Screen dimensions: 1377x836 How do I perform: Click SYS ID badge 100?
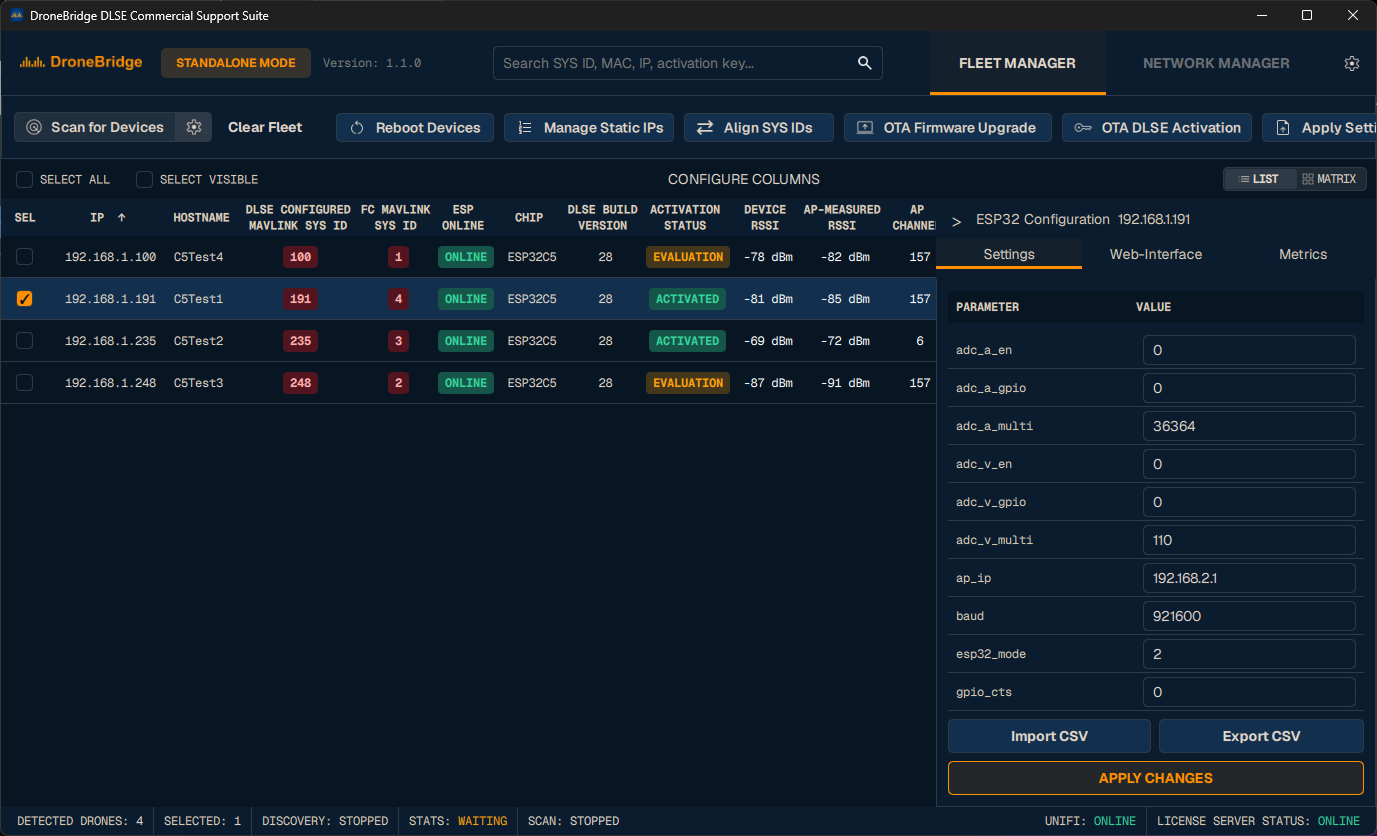[300, 257]
